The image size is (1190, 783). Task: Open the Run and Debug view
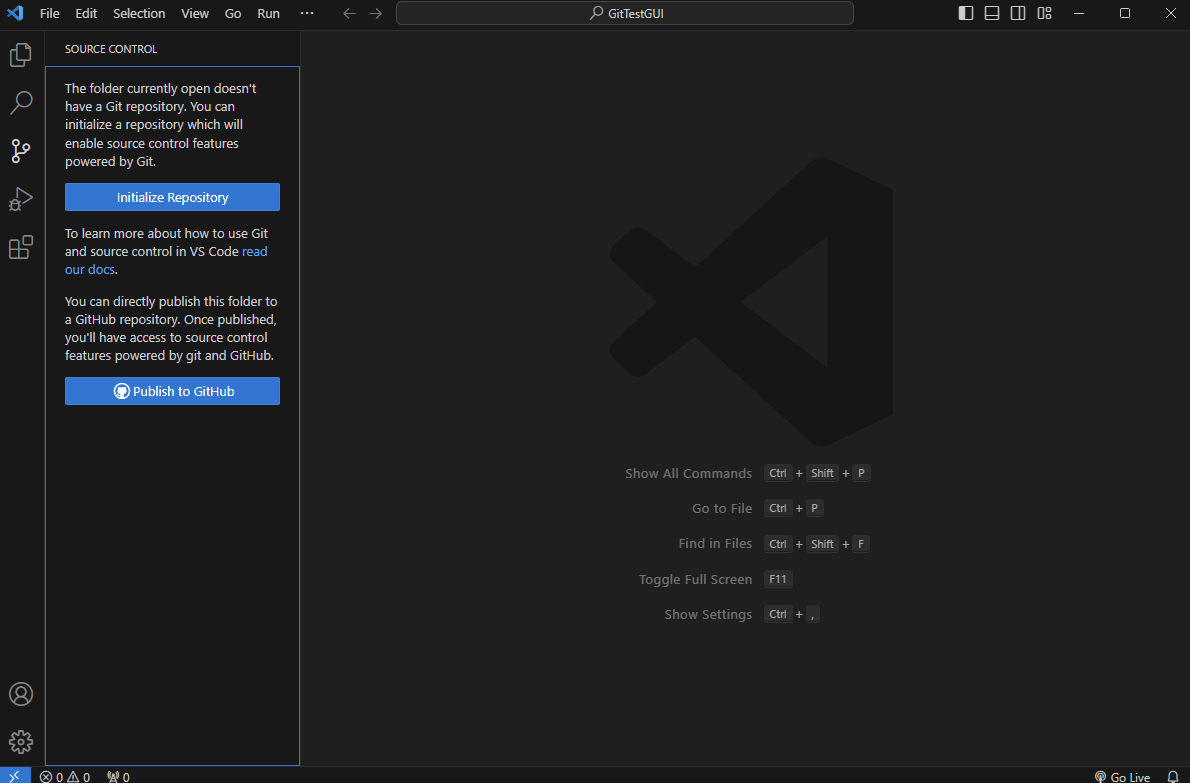pyautogui.click(x=21, y=199)
